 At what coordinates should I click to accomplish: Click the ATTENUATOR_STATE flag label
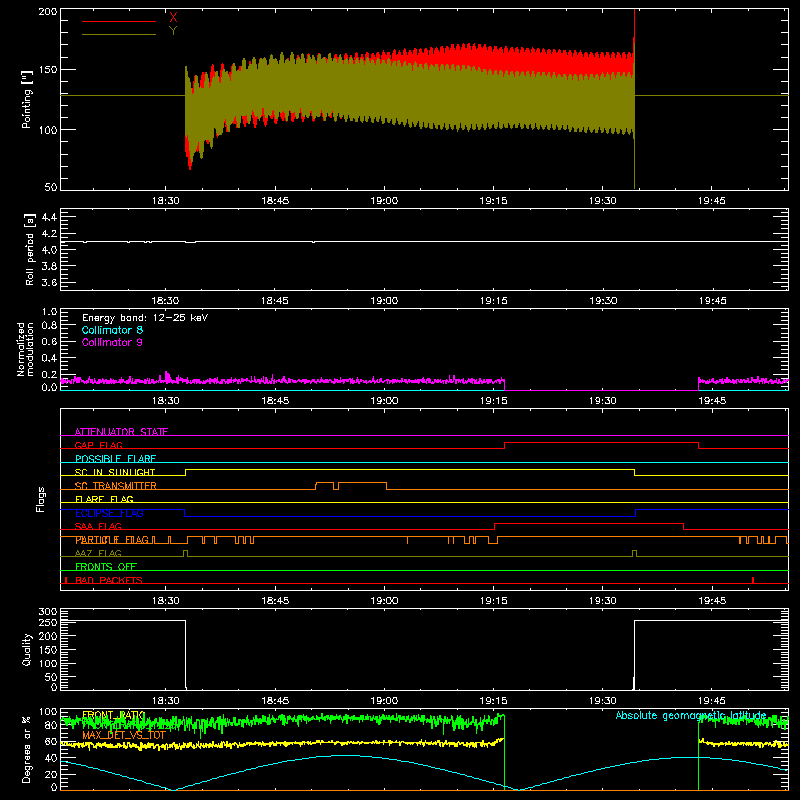[x=121, y=432]
